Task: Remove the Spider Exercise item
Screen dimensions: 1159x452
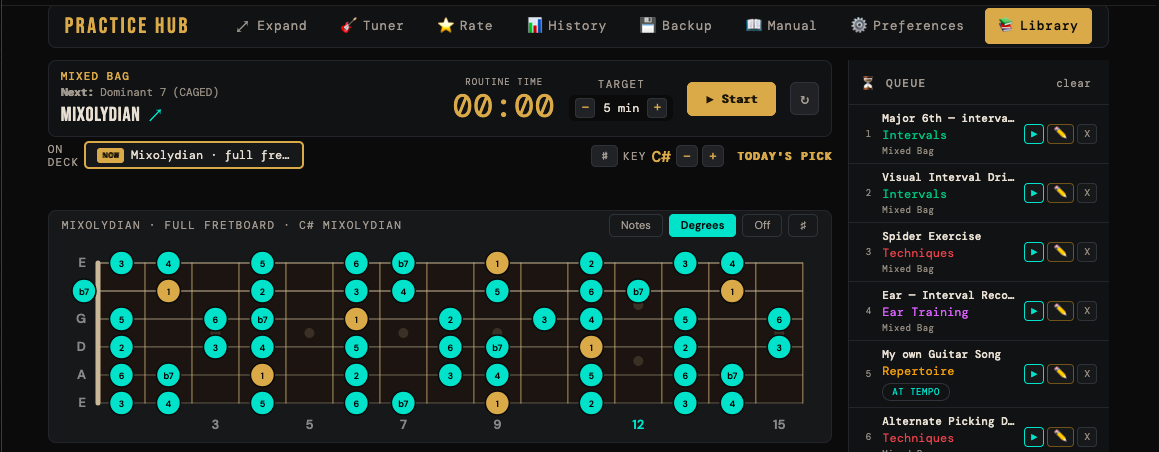Action: pyautogui.click(x=1087, y=252)
